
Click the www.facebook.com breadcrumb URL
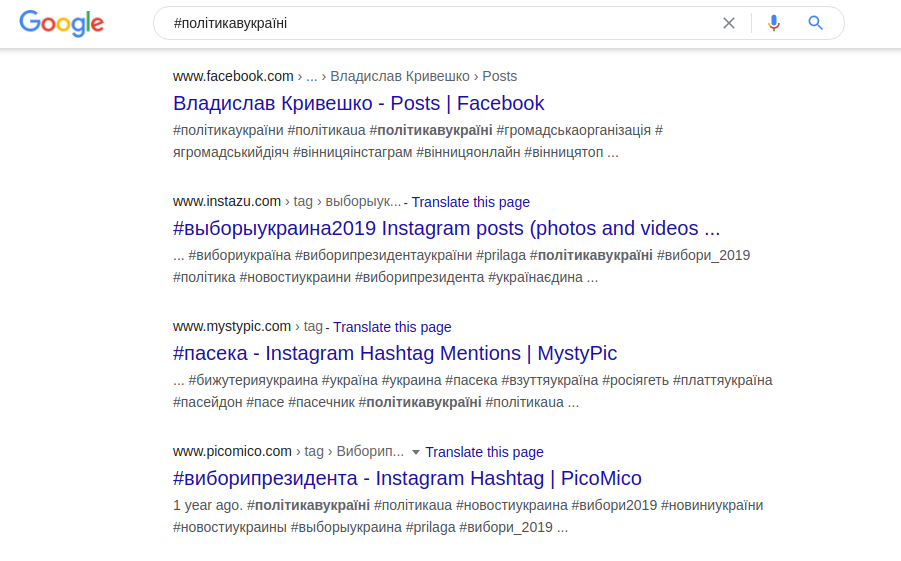(233, 76)
